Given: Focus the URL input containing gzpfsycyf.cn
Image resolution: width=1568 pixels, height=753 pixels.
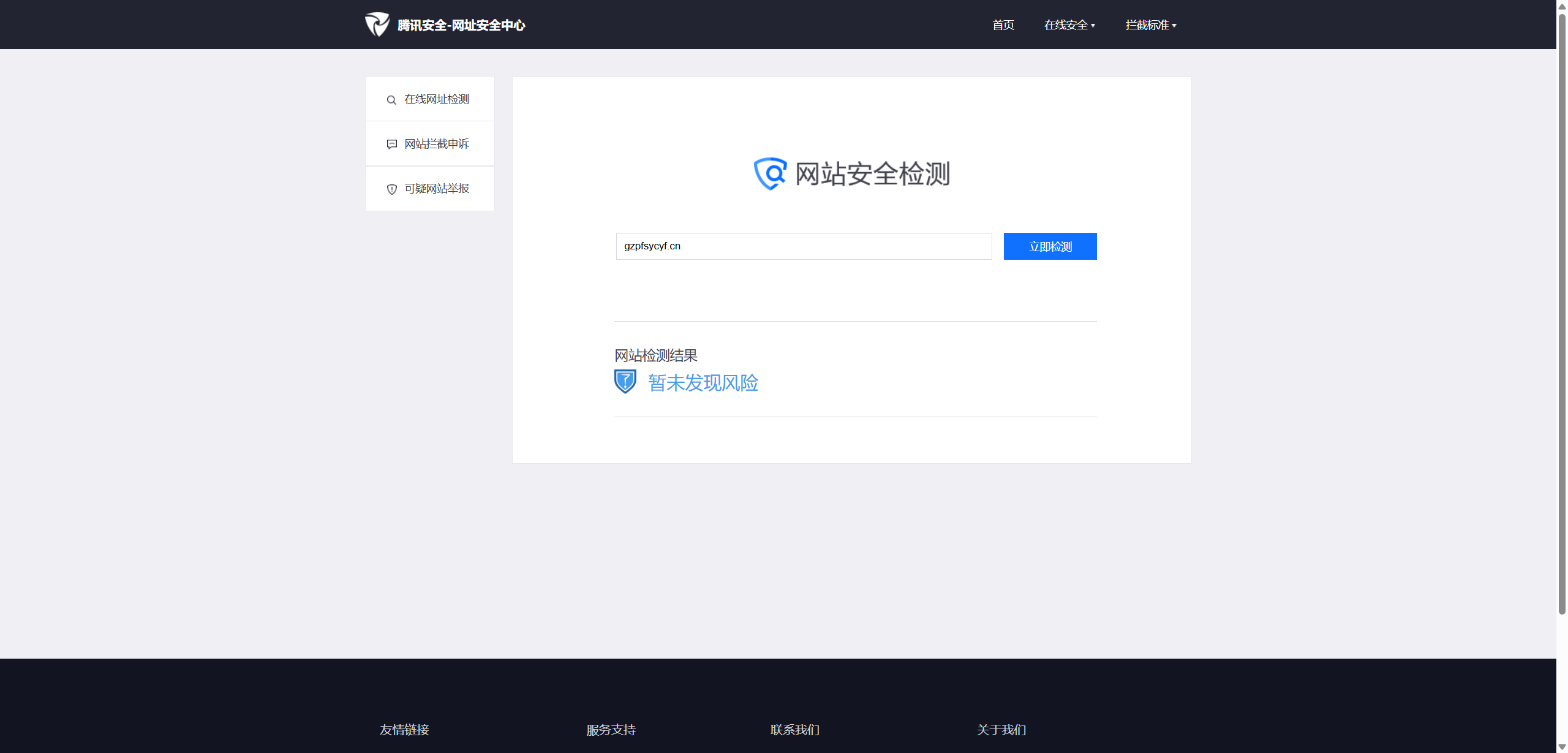Looking at the screenshot, I should [x=804, y=246].
